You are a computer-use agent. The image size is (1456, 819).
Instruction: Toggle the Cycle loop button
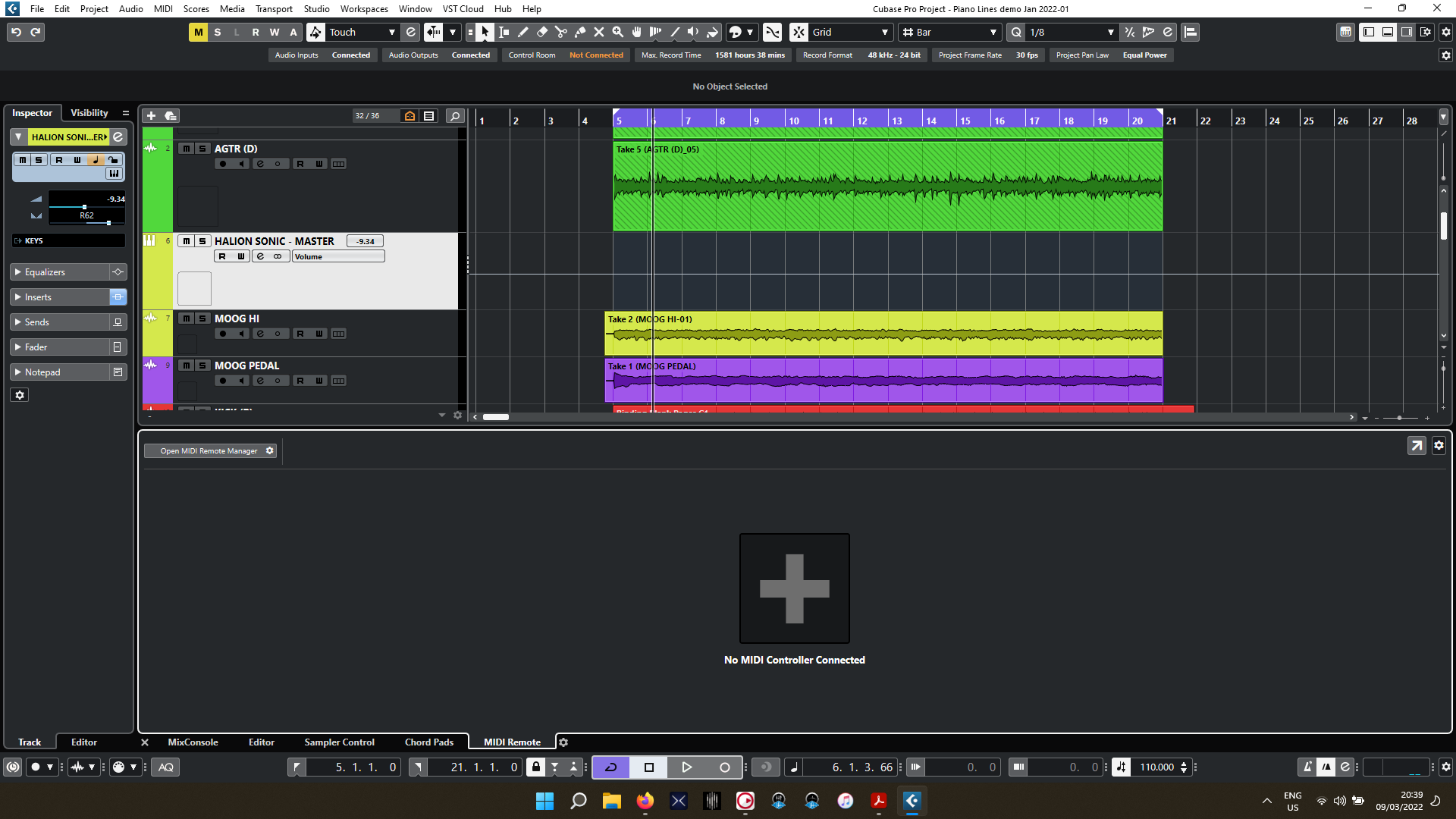coord(610,767)
